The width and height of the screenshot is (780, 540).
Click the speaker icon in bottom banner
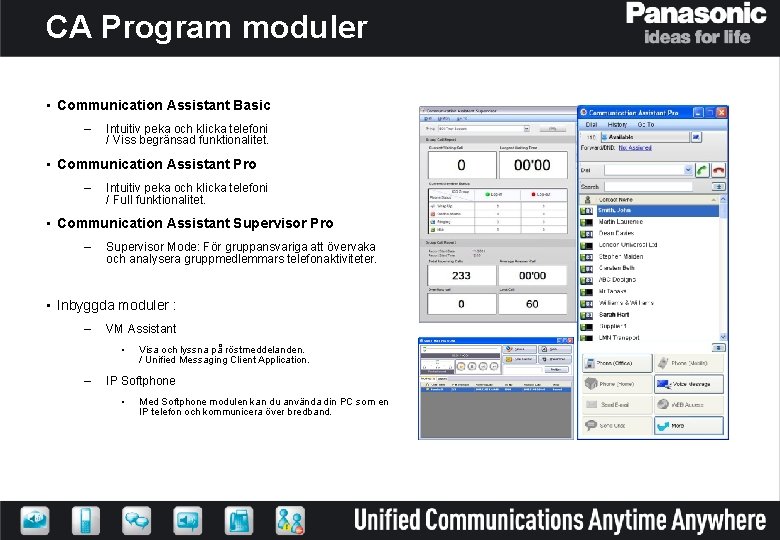point(188,520)
